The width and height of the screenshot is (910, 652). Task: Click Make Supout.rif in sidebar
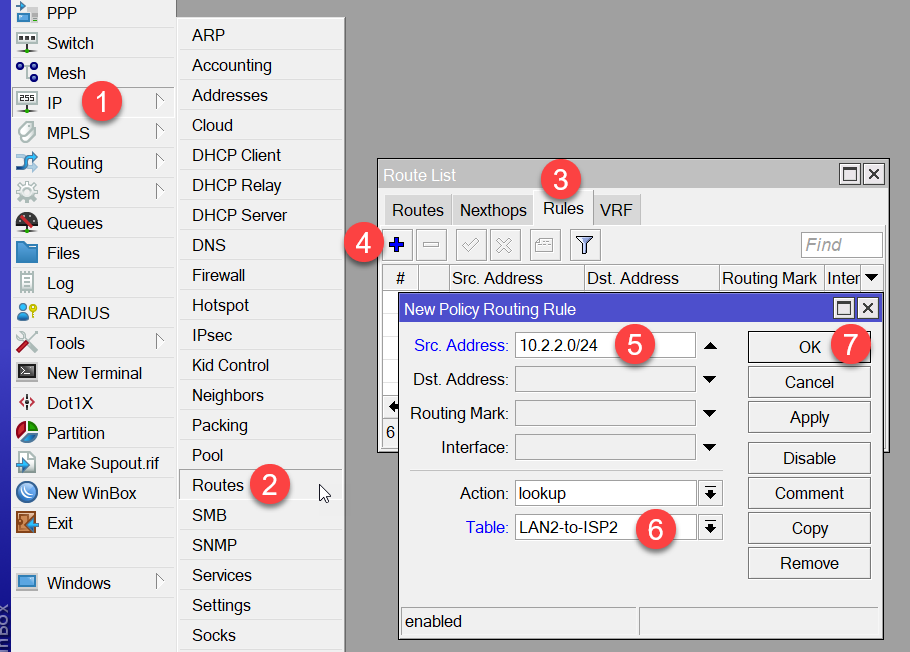(x=102, y=463)
